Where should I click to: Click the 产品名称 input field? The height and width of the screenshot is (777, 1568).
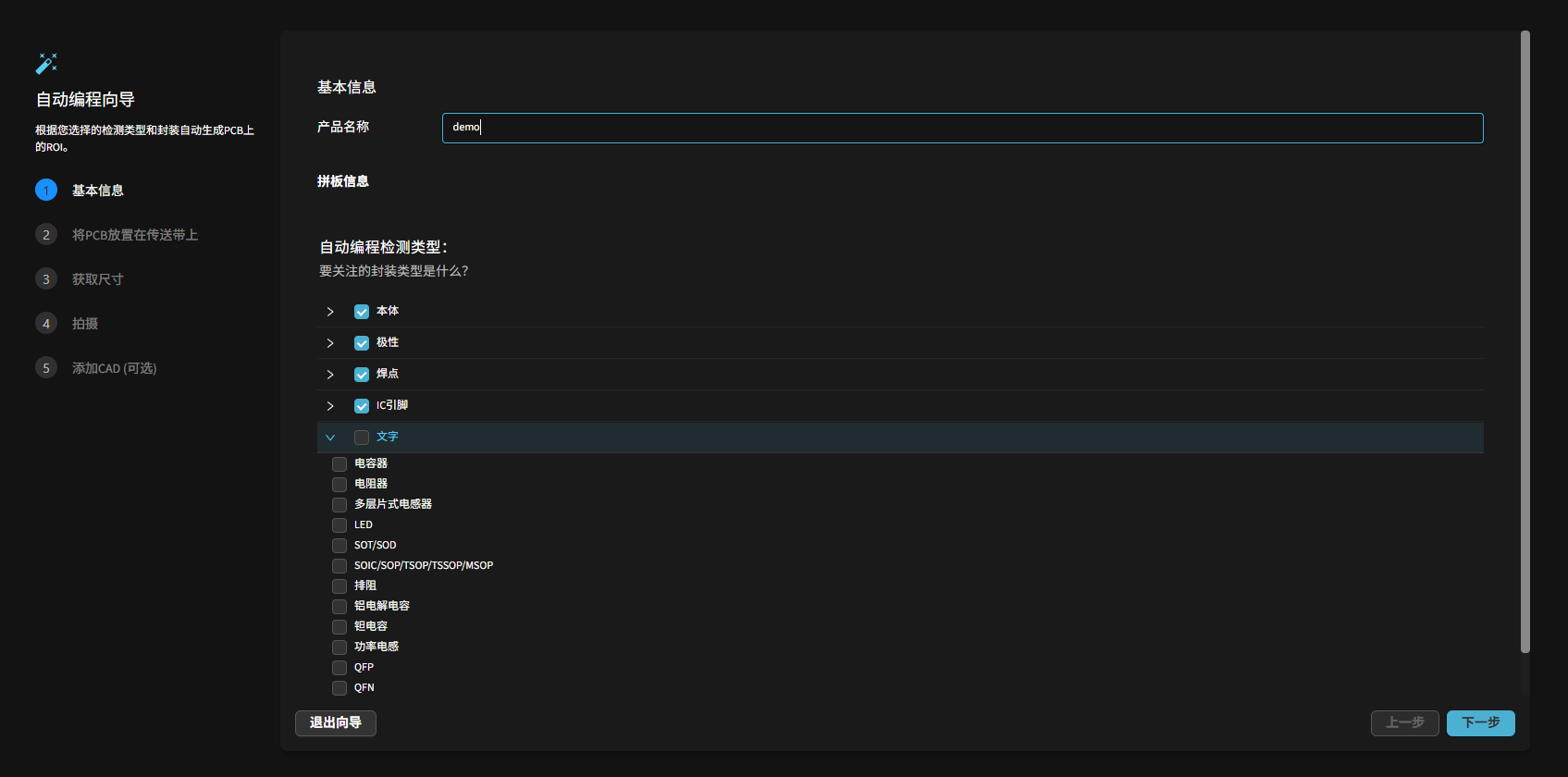(x=962, y=129)
